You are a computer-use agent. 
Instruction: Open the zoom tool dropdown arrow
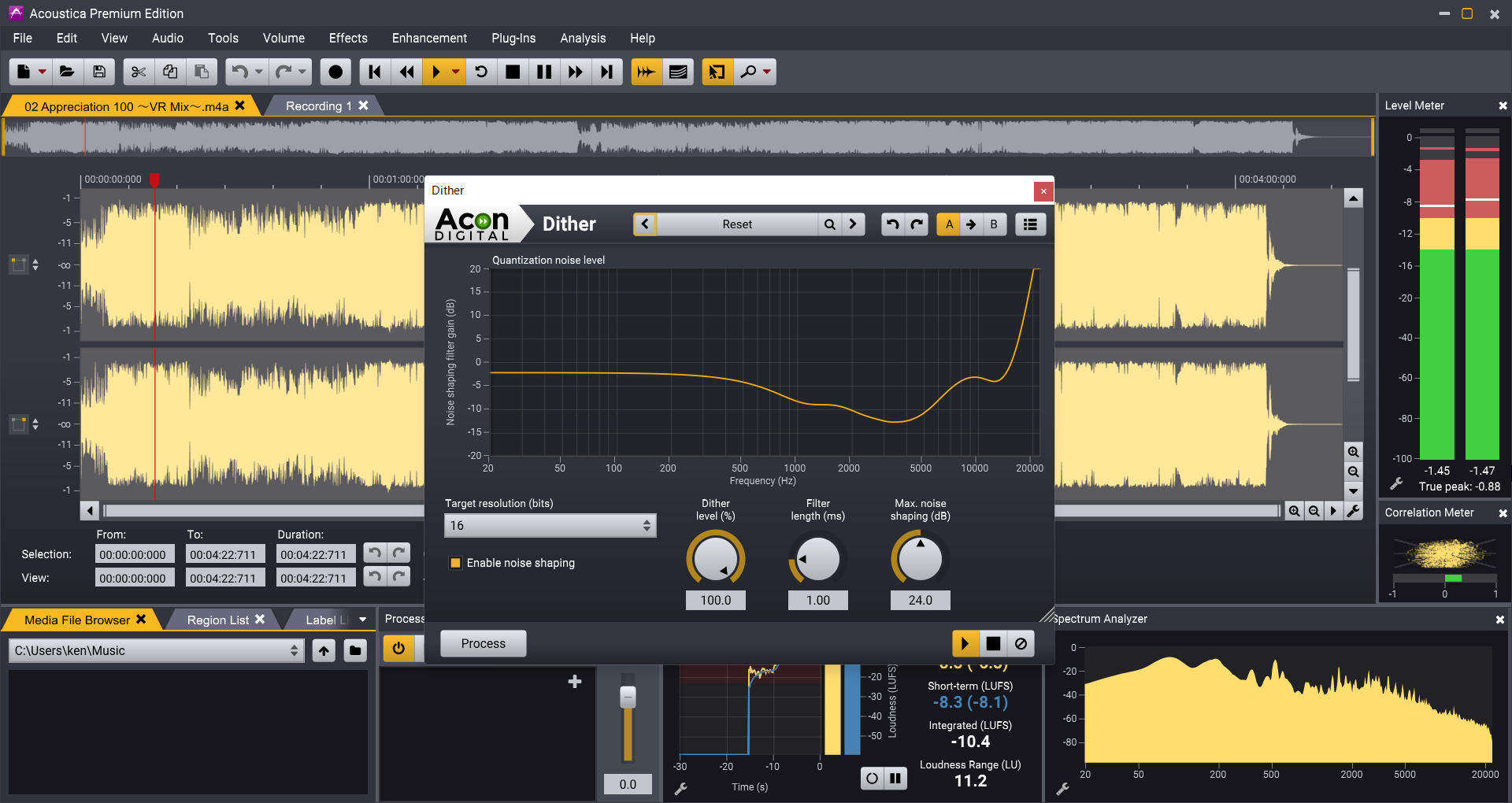[767, 72]
